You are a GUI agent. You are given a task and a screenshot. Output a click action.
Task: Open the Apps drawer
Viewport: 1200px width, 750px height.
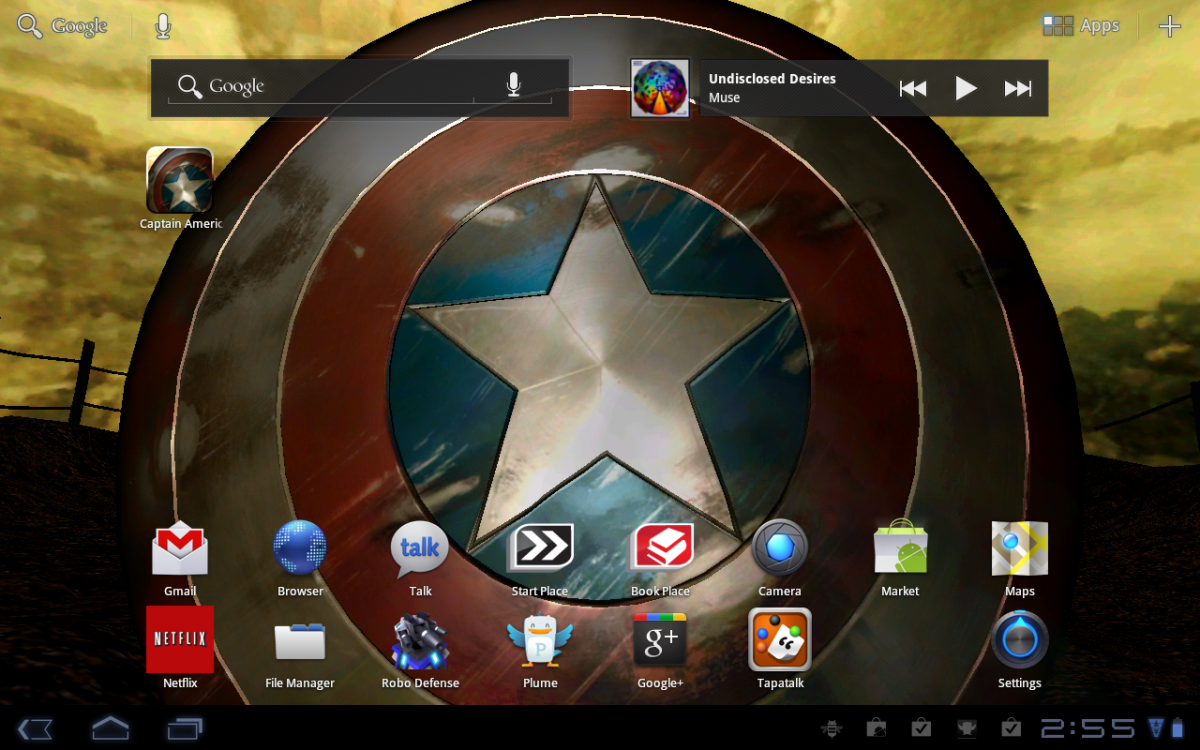(1081, 25)
